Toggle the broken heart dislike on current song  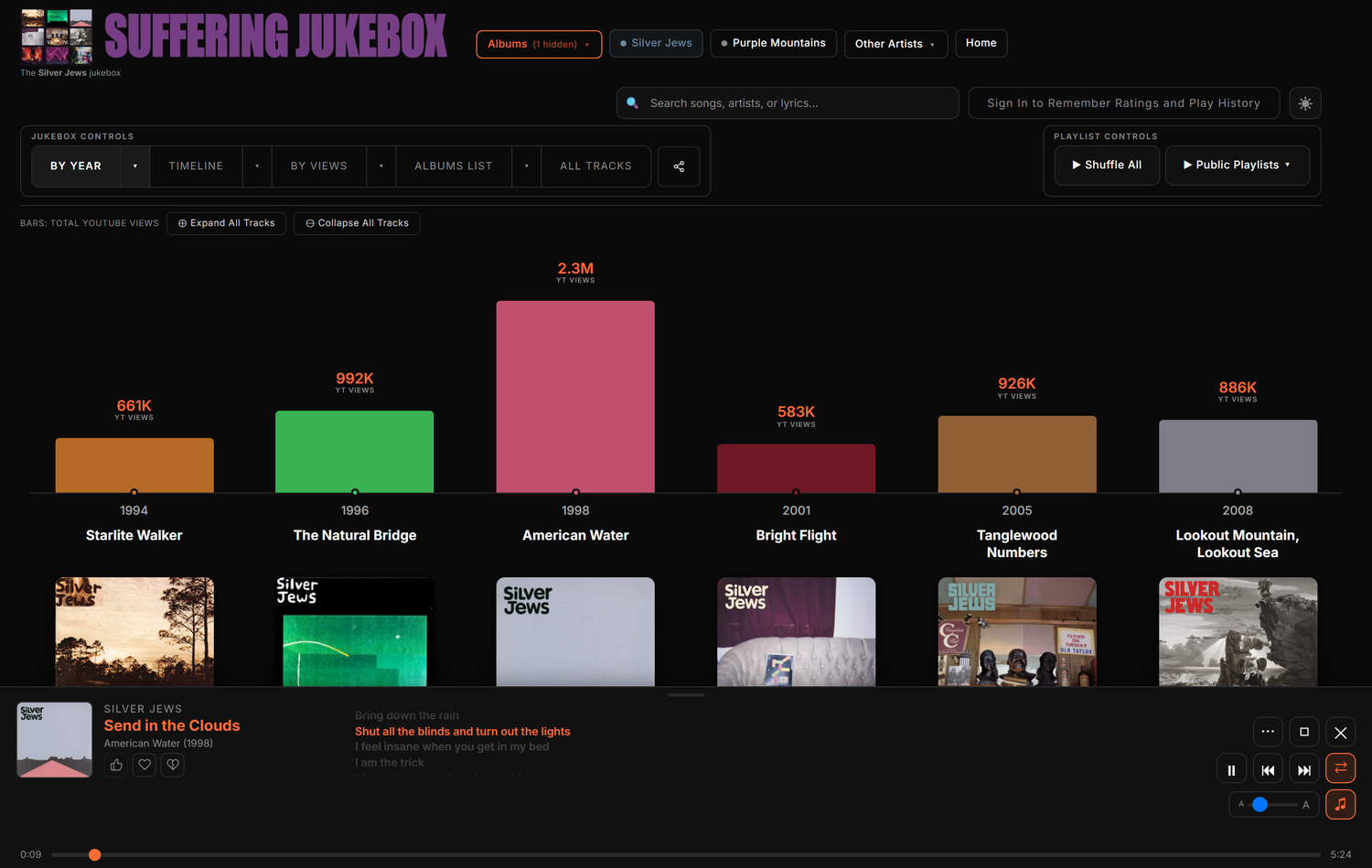coord(173,765)
